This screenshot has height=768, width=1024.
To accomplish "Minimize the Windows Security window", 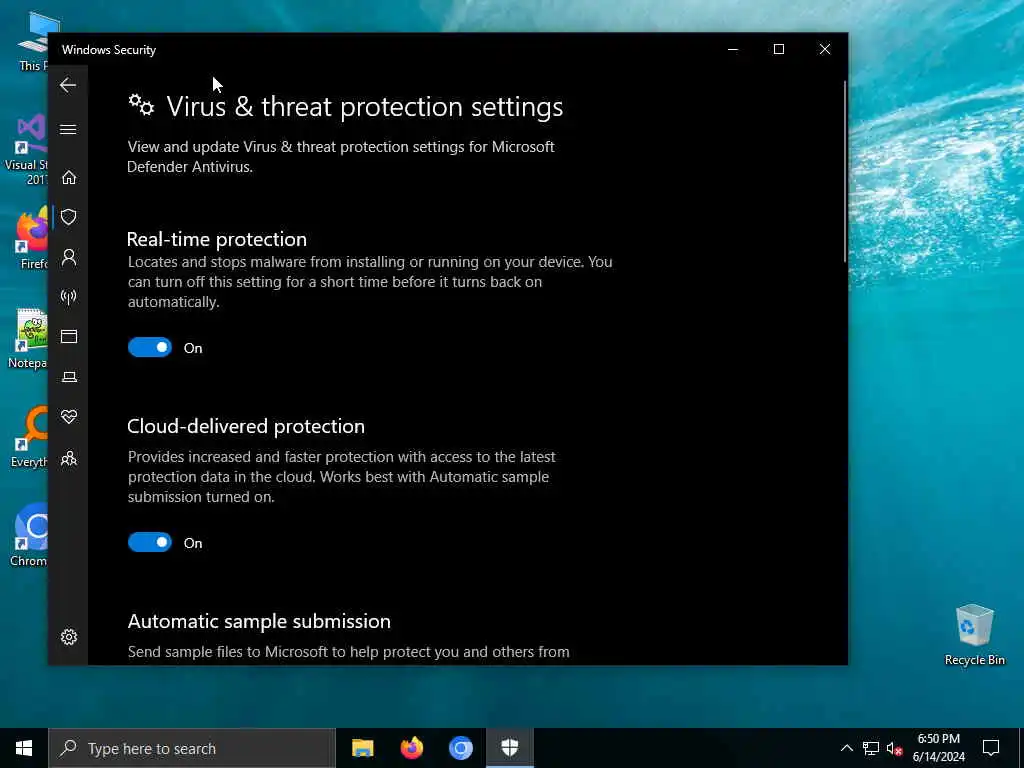I will [733, 50].
